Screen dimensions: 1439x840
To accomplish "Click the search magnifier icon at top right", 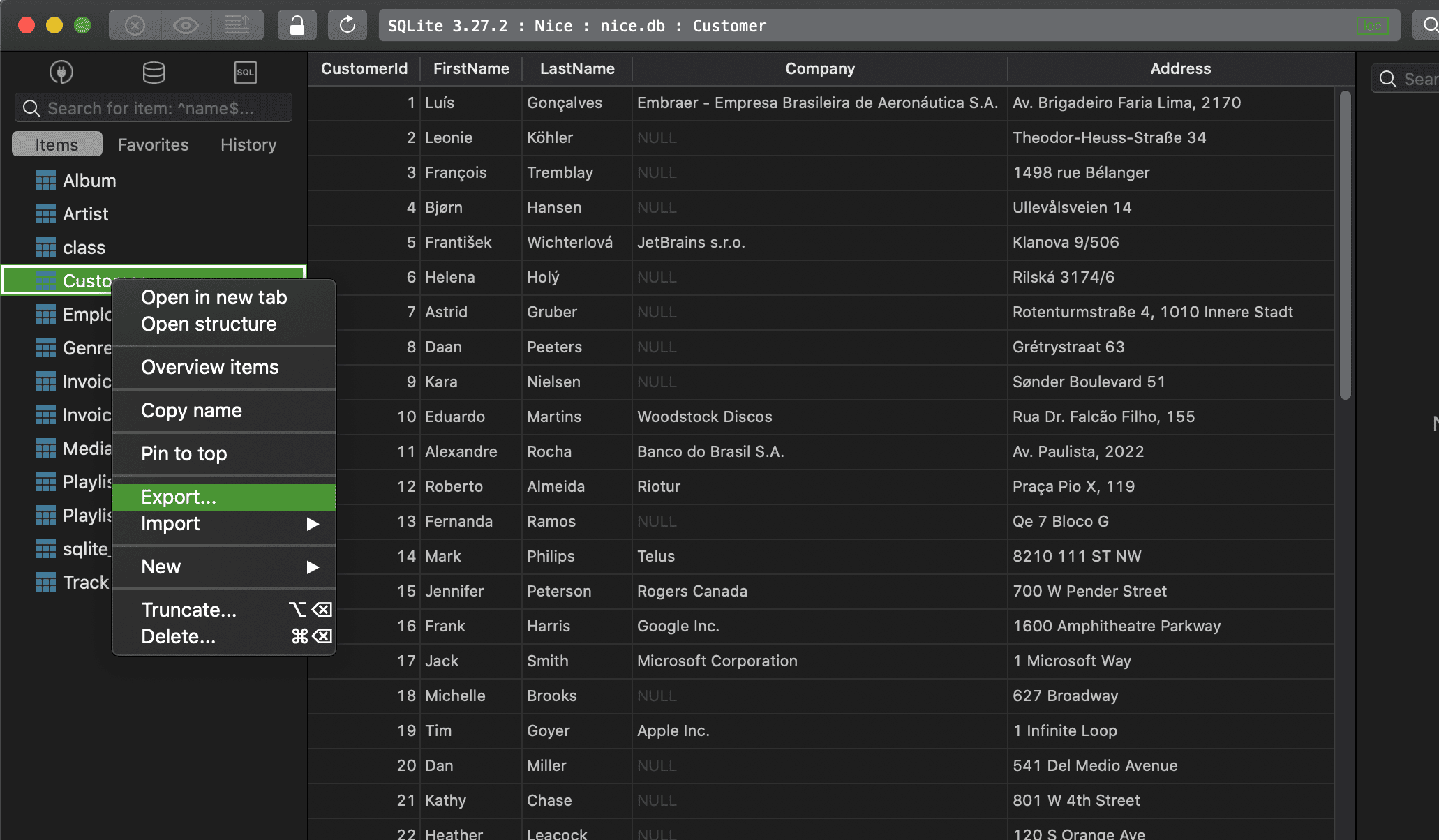I will point(1429,26).
